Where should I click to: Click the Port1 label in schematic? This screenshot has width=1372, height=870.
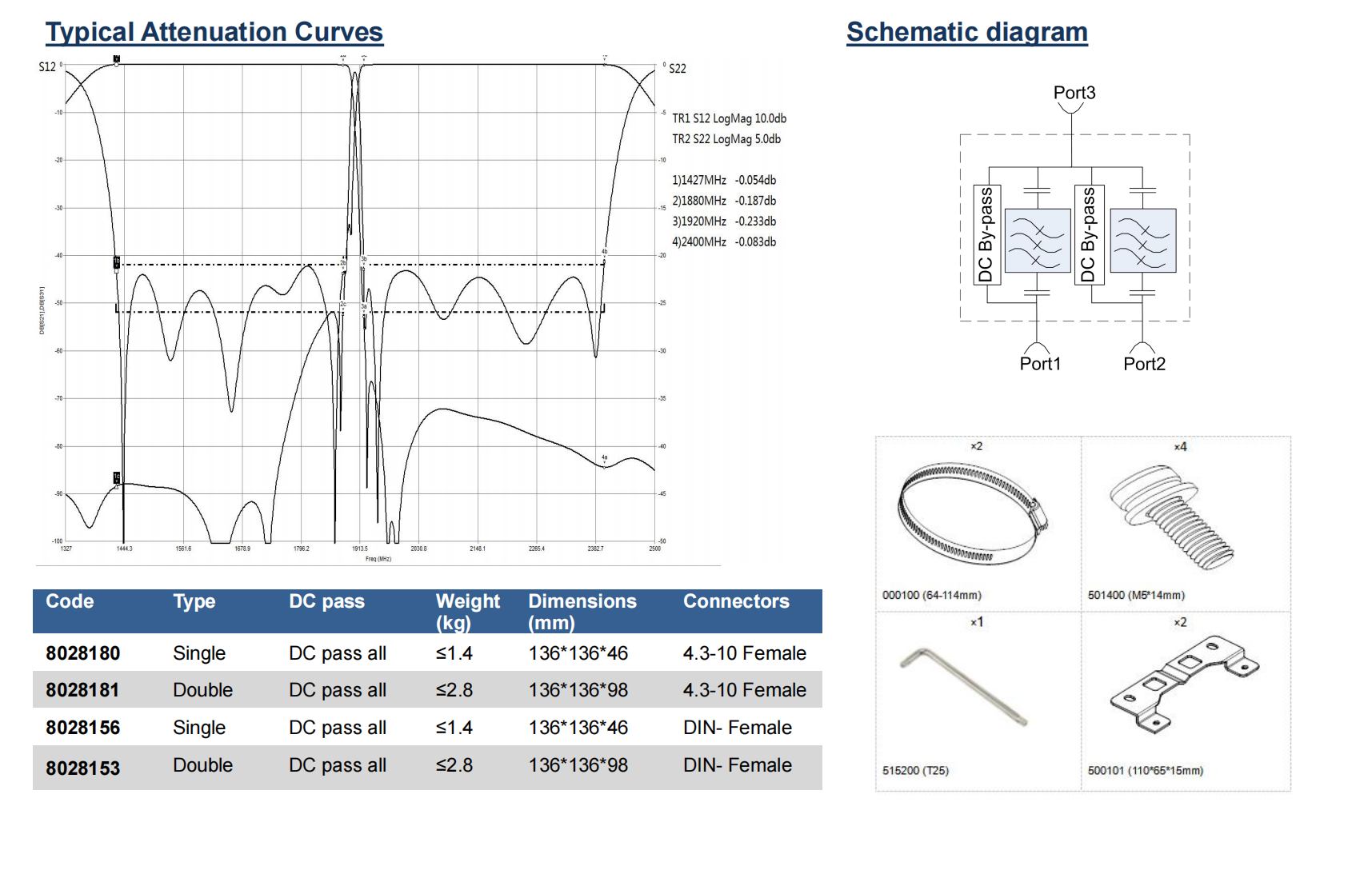point(1039,364)
